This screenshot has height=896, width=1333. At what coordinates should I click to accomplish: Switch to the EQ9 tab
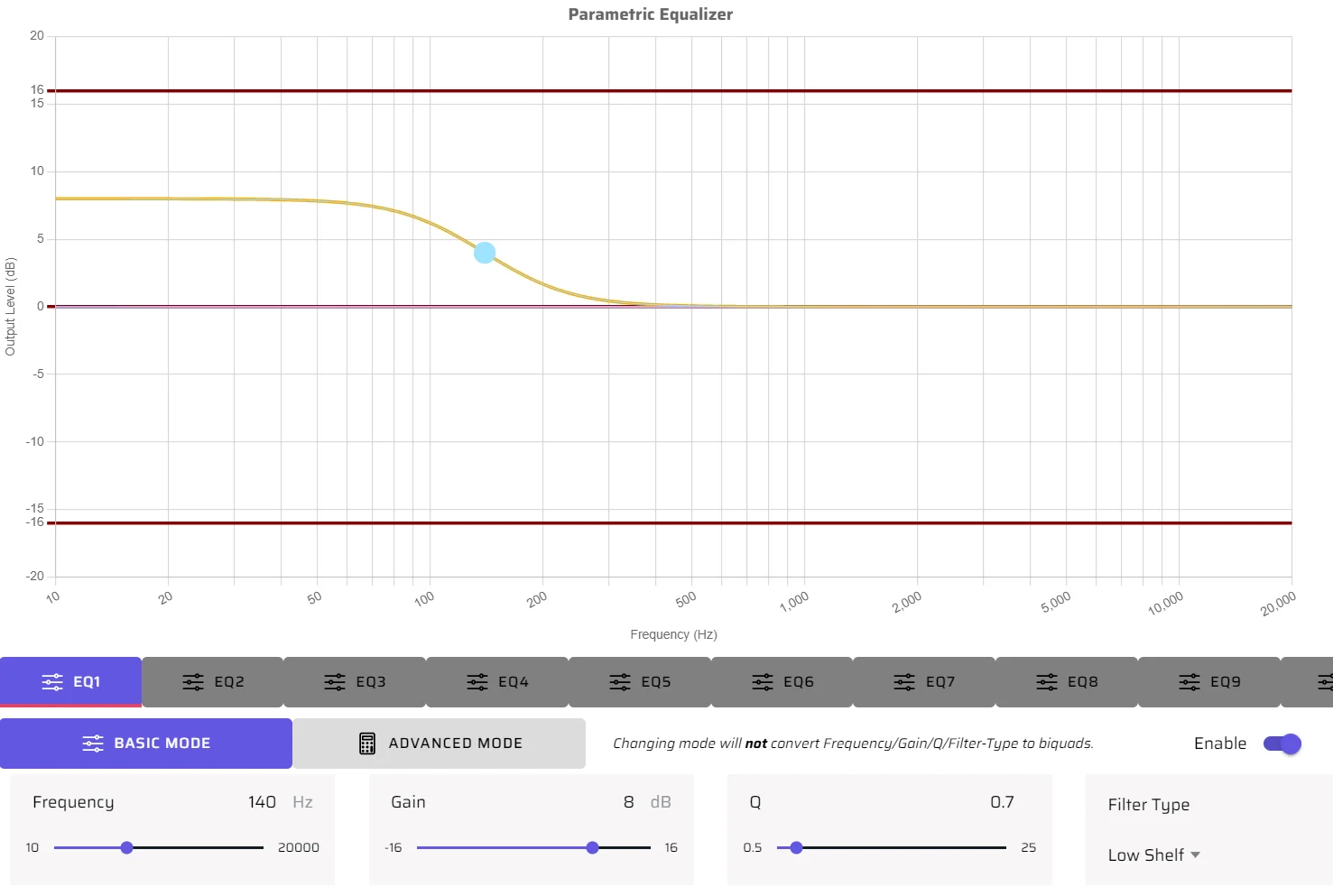pos(1209,682)
